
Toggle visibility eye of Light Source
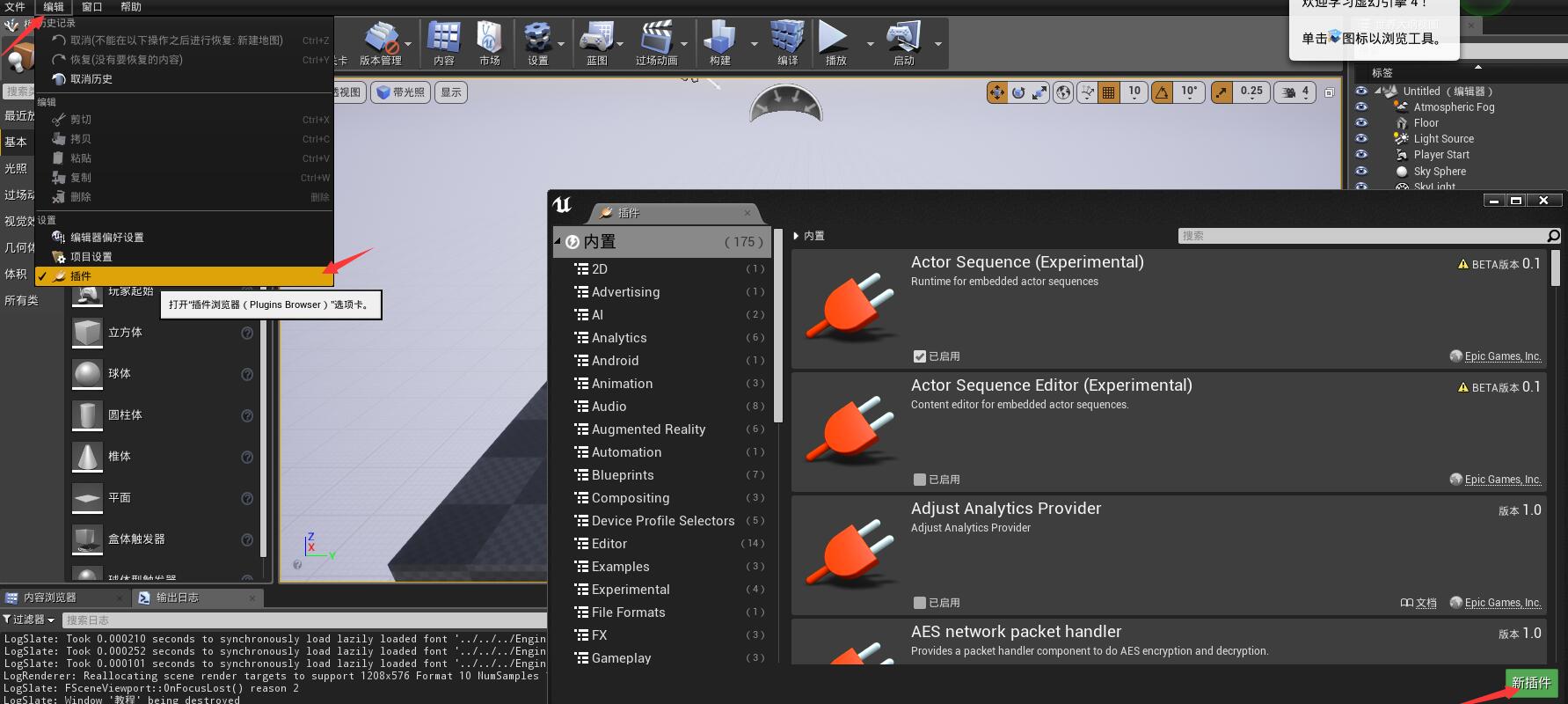[x=1361, y=139]
